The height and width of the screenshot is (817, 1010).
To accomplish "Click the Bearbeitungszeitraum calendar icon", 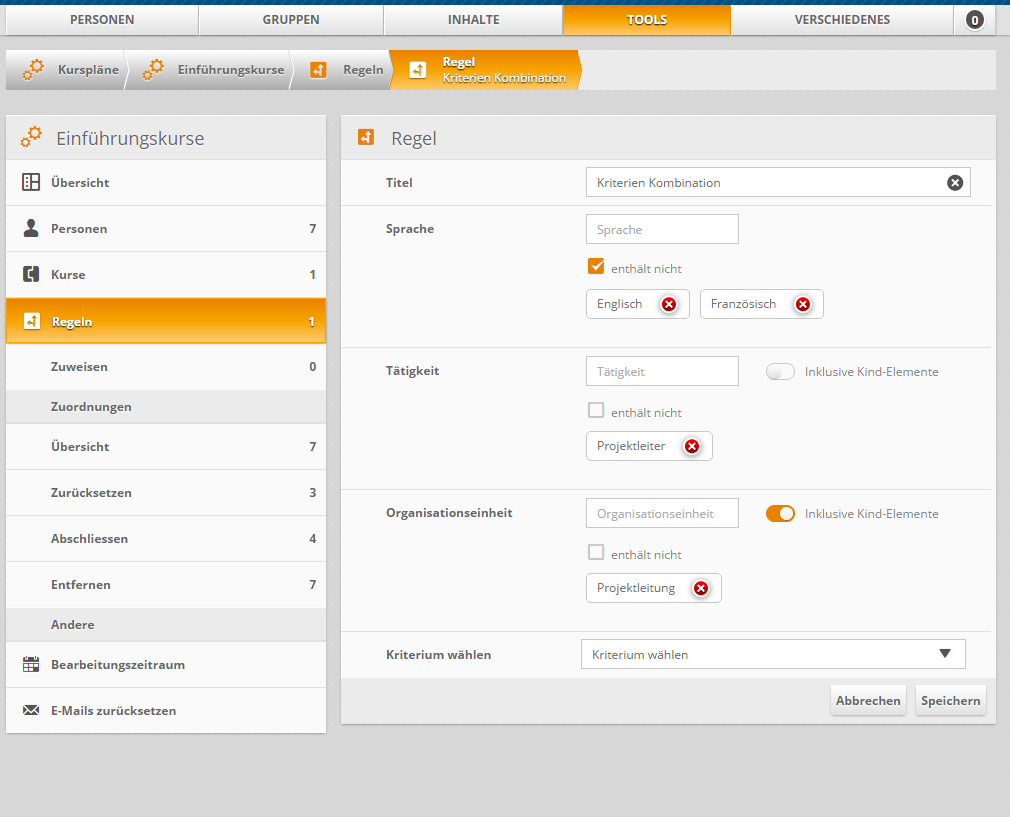I will 31,664.
